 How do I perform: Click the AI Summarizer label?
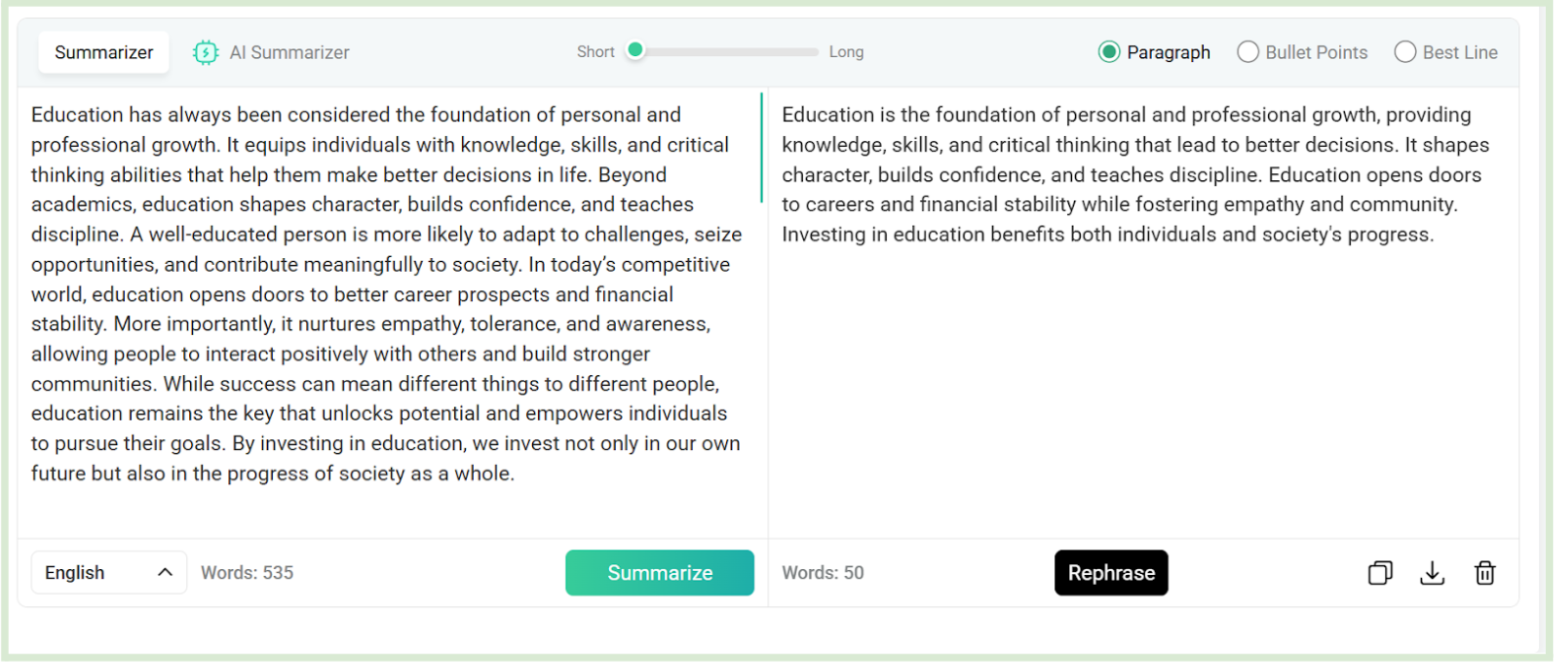pyautogui.click(x=289, y=51)
